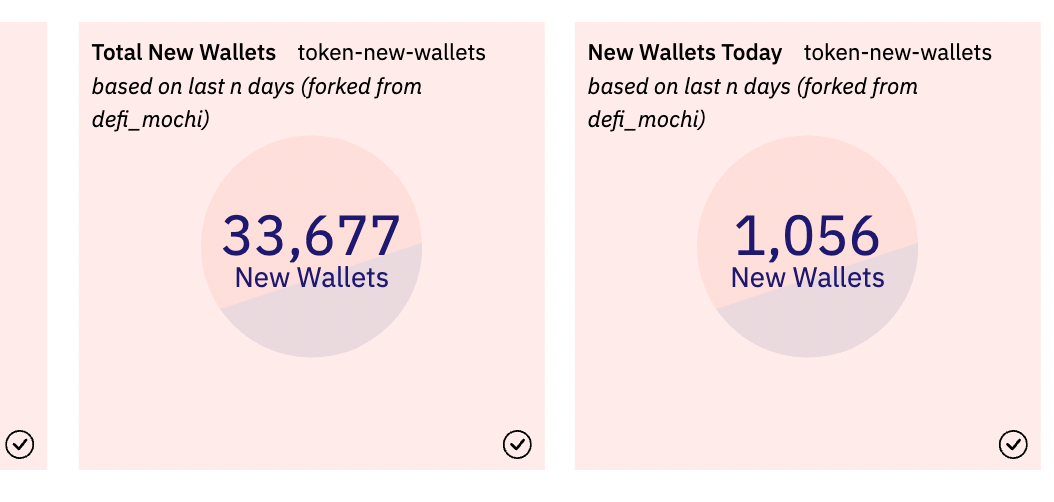Click the New Wallets label under 1,056
The image size is (1054, 502).
coord(807,278)
